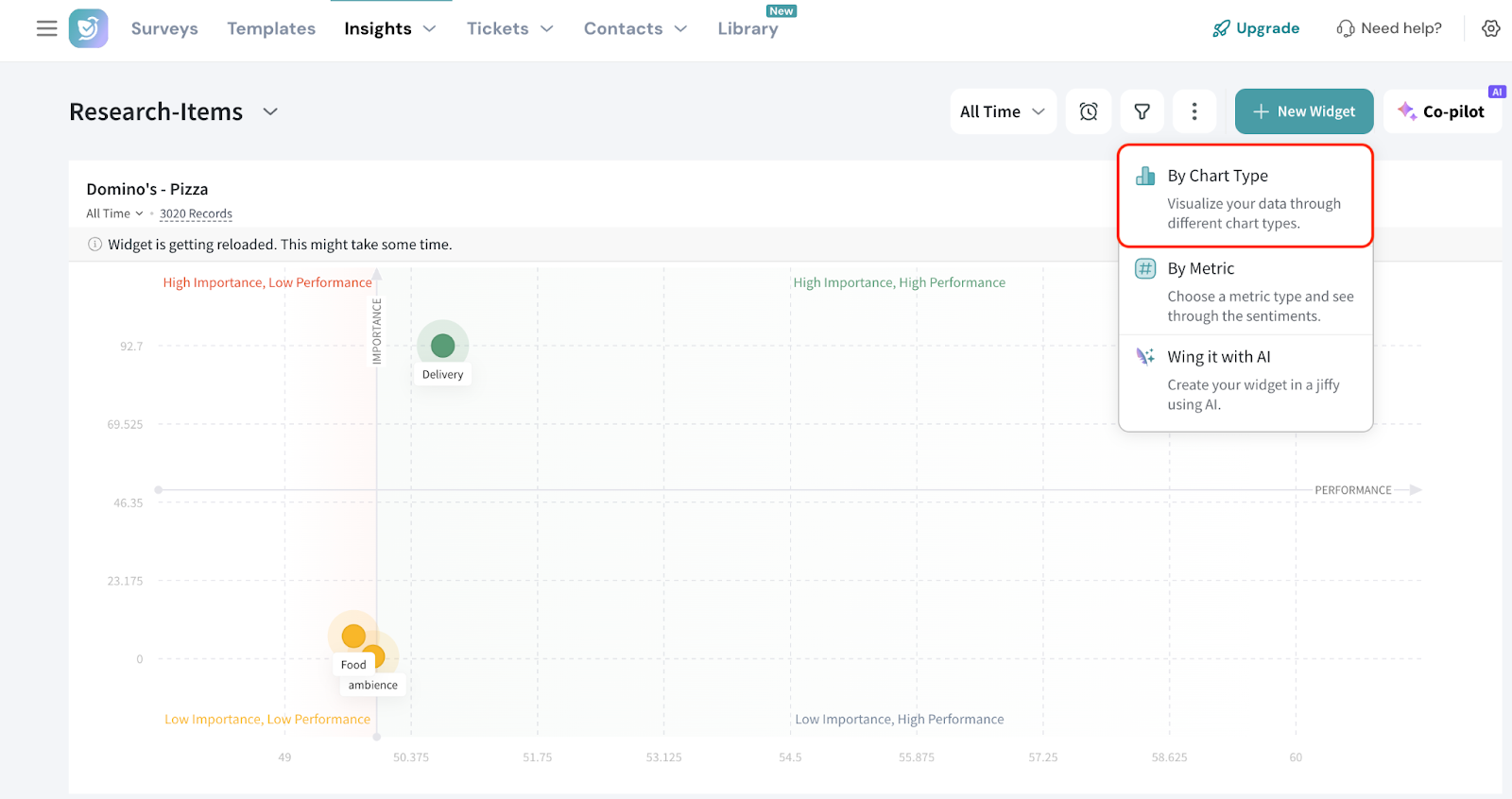Click the SurveySparrow logo icon
This screenshot has width=1512, height=799.
click(x=89, y=28)
